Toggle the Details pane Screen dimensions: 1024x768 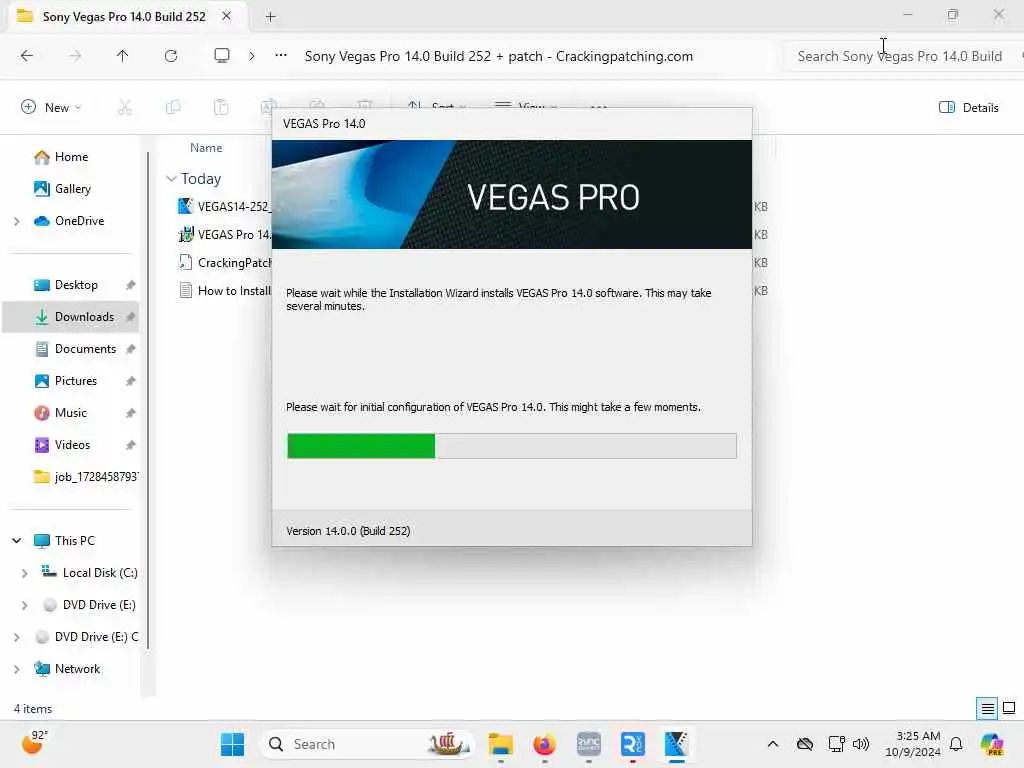(x=968, y=108)
